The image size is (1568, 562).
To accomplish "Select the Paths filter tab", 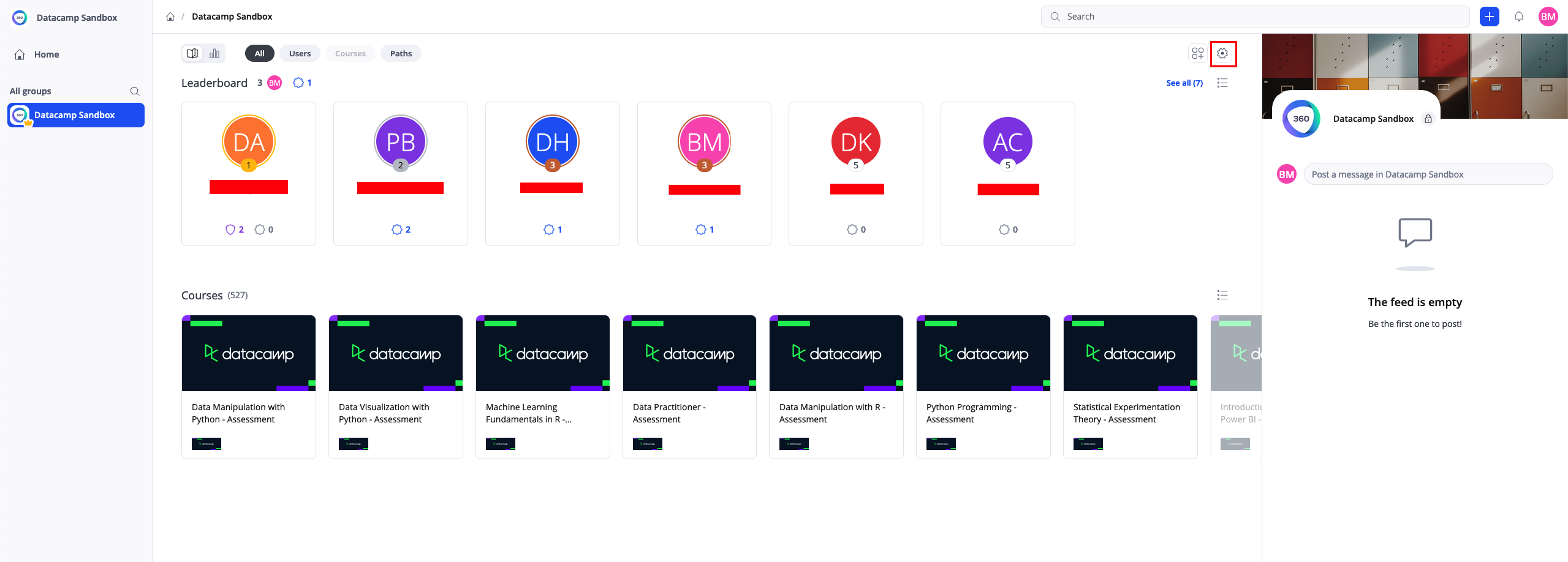I will coord(401,53).
